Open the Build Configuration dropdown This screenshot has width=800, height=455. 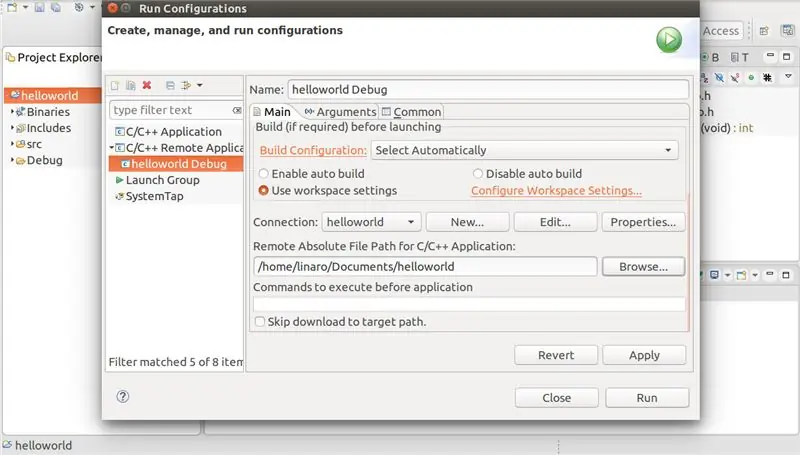click(524, 150)
